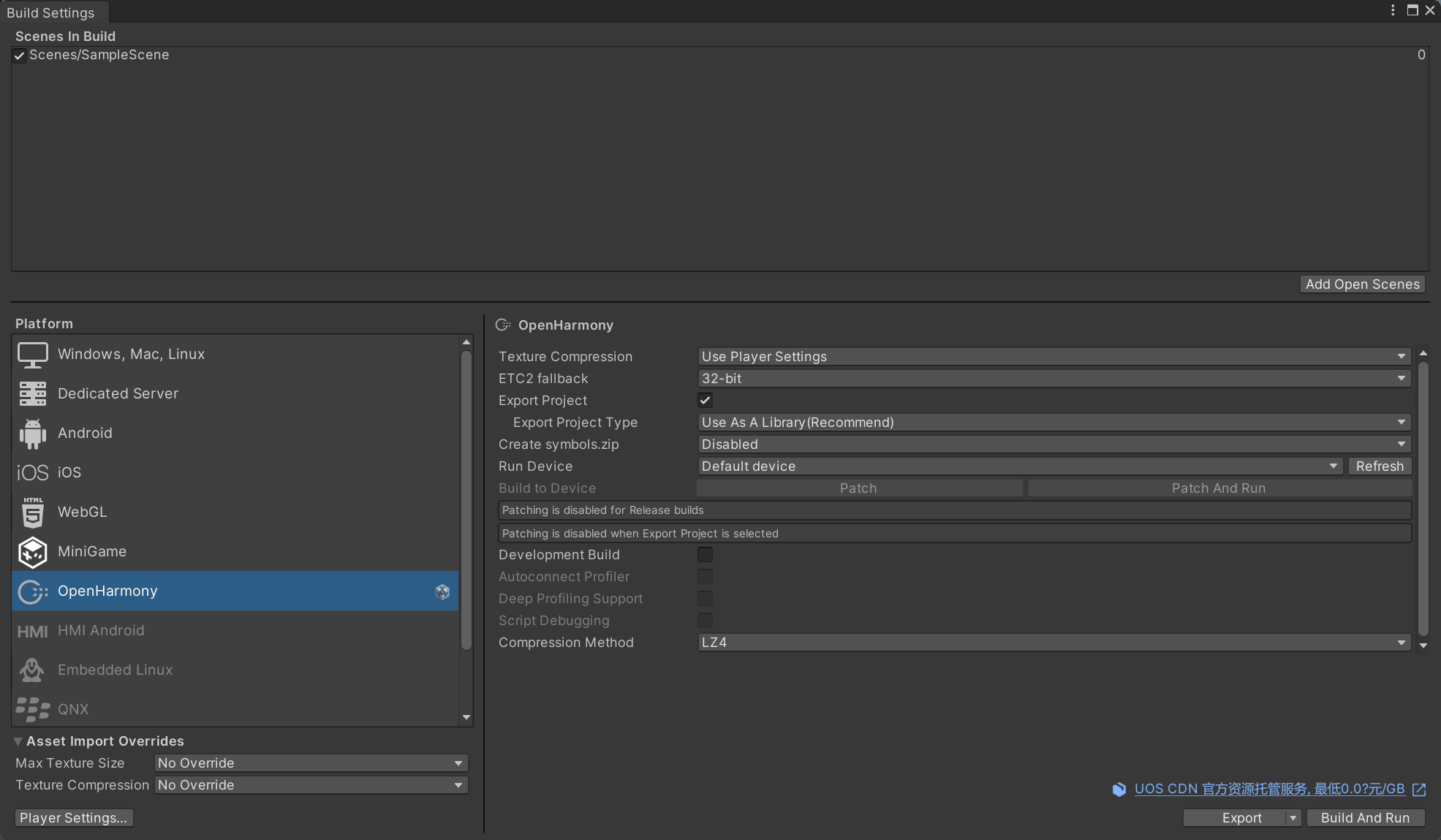Image resolution: width=1441 pixels, height=840 pixels.
Task: Open the window options kebab menu
Action: 1393,10
